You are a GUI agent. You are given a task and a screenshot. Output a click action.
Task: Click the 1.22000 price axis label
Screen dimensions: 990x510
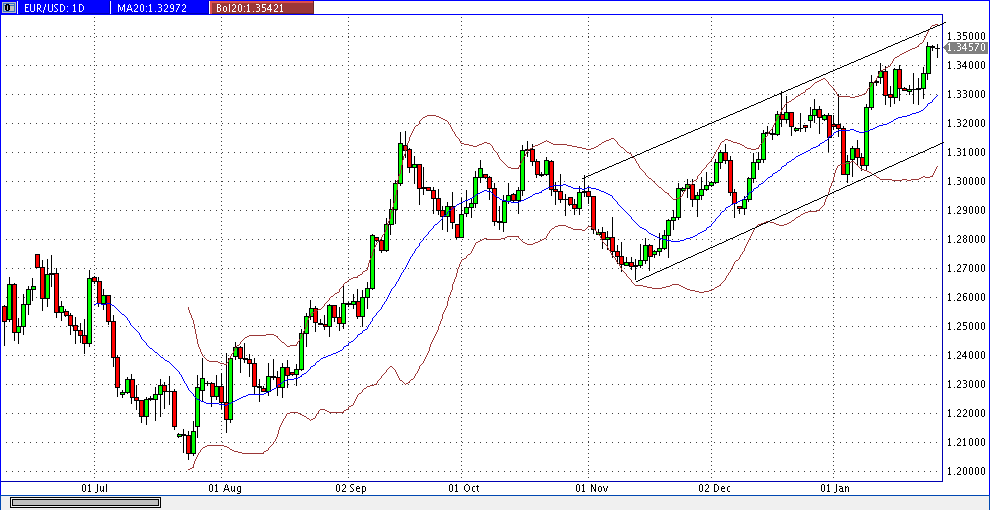965,413
